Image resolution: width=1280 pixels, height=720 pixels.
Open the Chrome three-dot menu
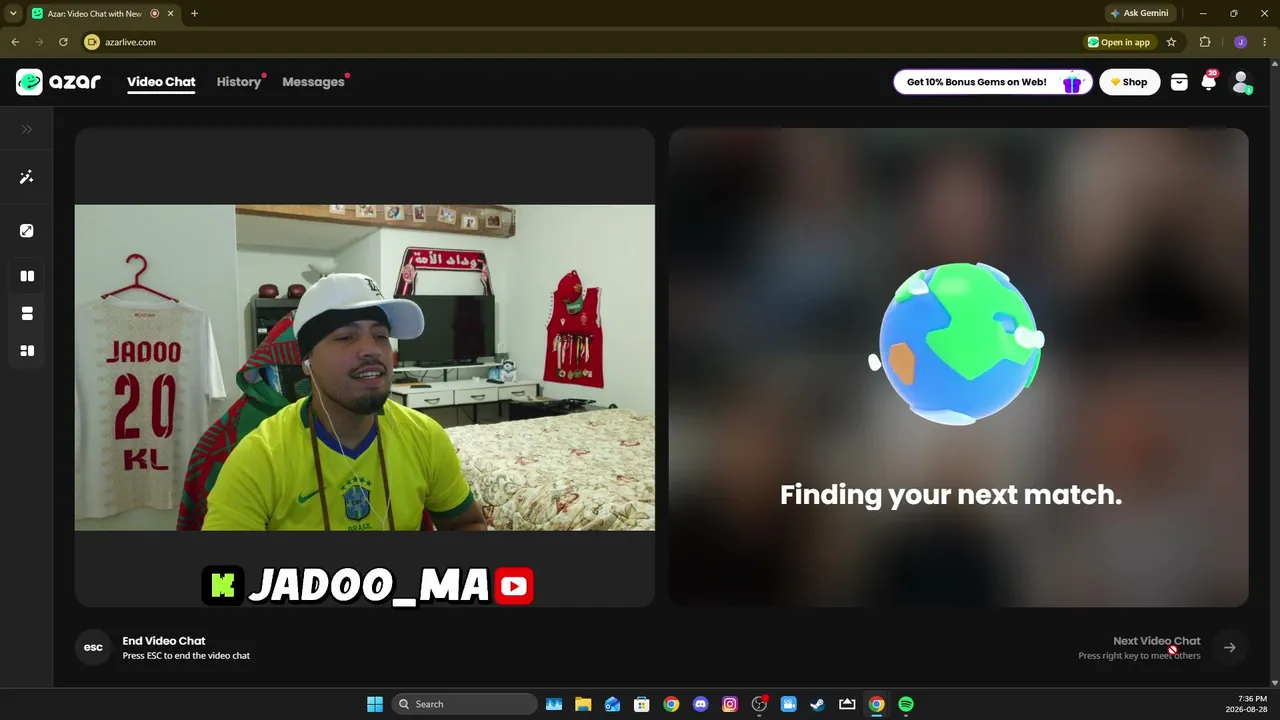(x=1266, y=42)
